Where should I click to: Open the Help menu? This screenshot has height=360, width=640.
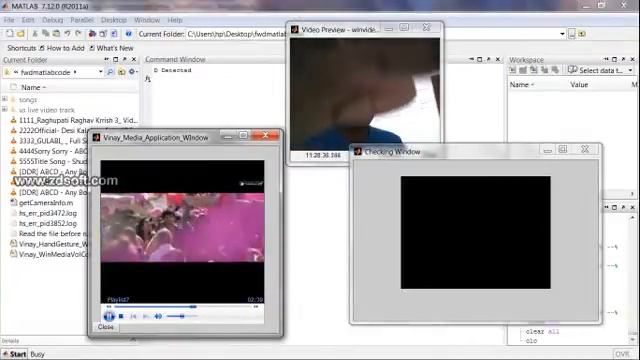tap(175, 20)
